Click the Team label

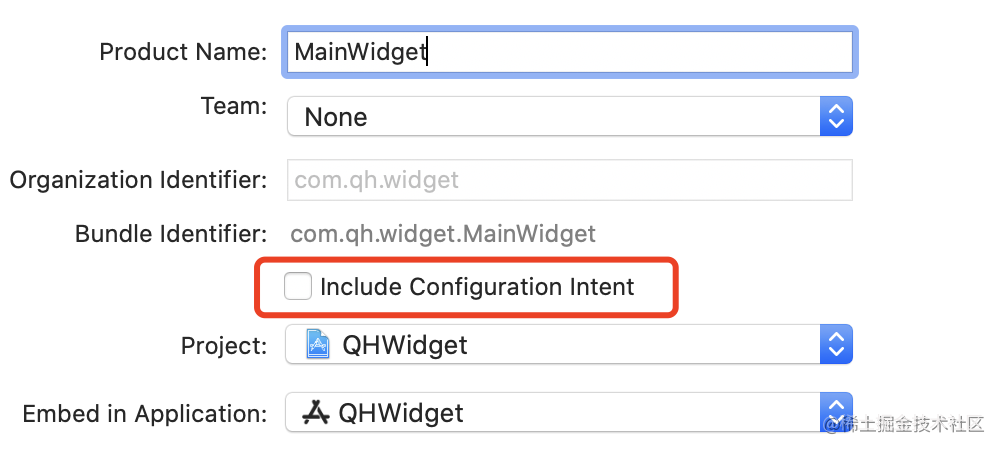click(234, 105)
